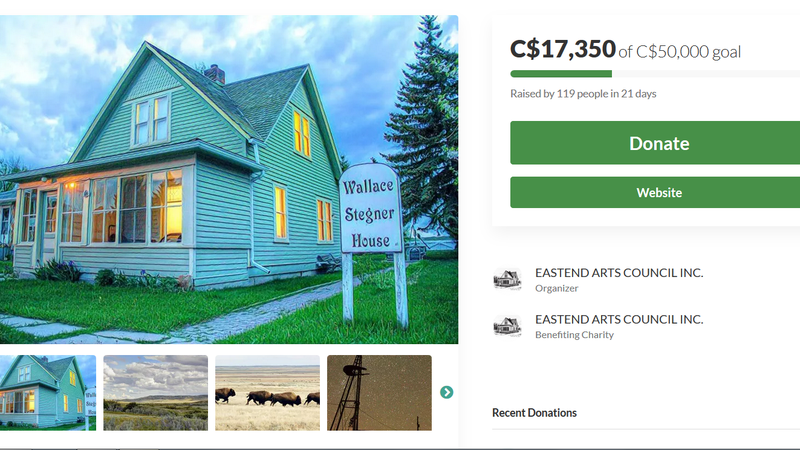Click the green filled part of progress bar

[x=561, y=74]
